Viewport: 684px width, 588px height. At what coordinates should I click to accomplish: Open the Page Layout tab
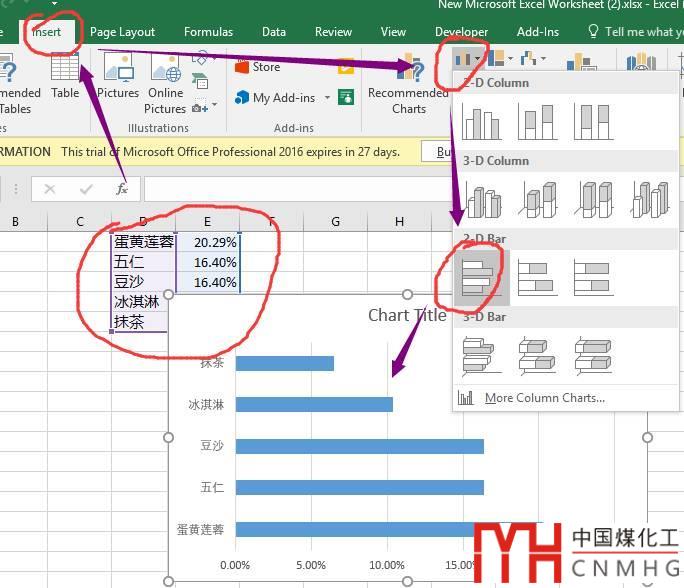pyautogui.click(x=123, y=32)
